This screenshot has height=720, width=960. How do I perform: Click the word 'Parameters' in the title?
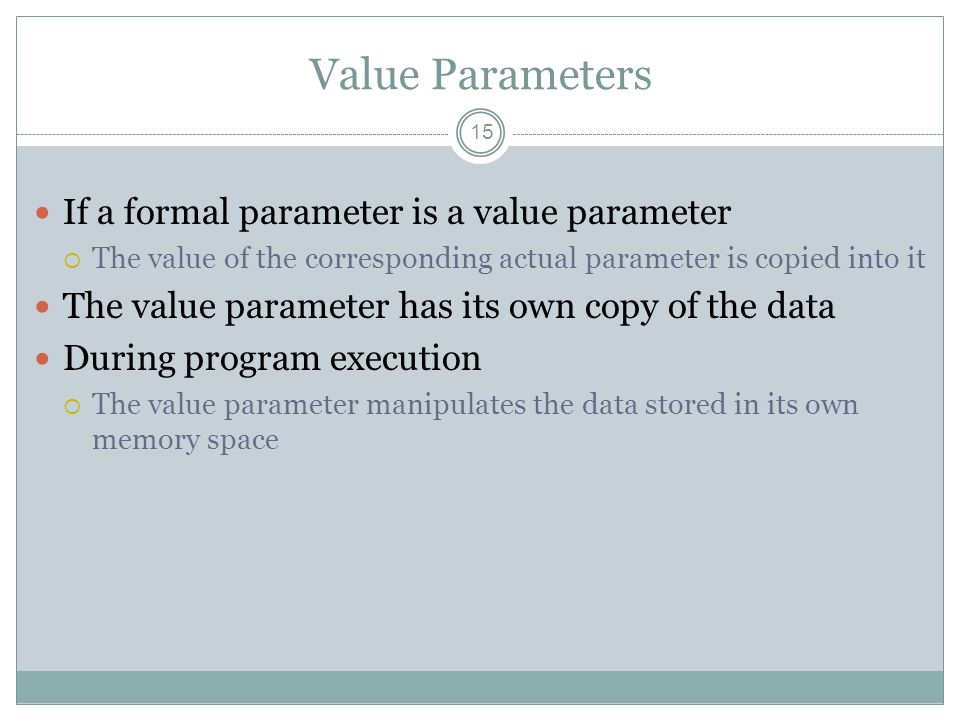(x=541, y=75)
